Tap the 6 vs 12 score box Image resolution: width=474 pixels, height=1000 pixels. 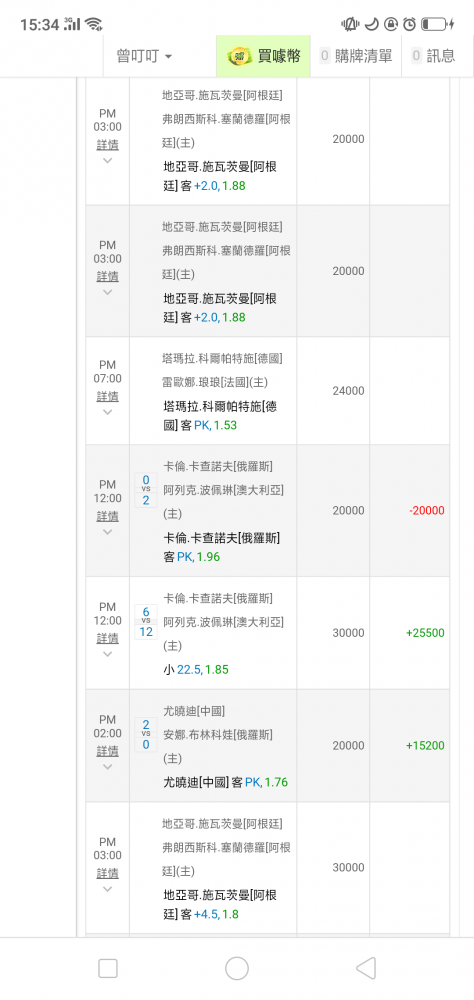click(x=145, y=622)
